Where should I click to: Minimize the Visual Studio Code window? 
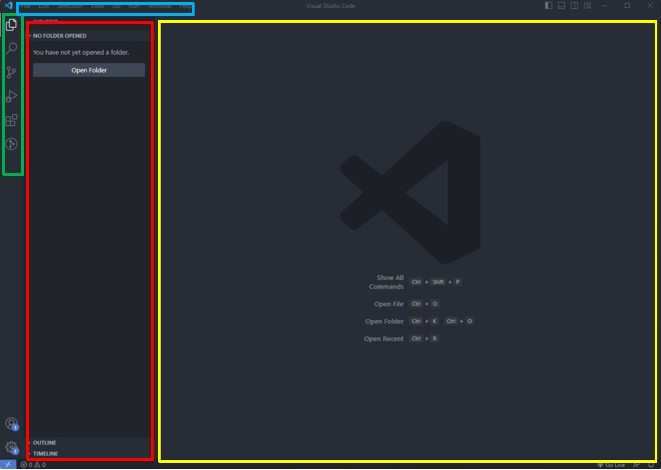605,5
